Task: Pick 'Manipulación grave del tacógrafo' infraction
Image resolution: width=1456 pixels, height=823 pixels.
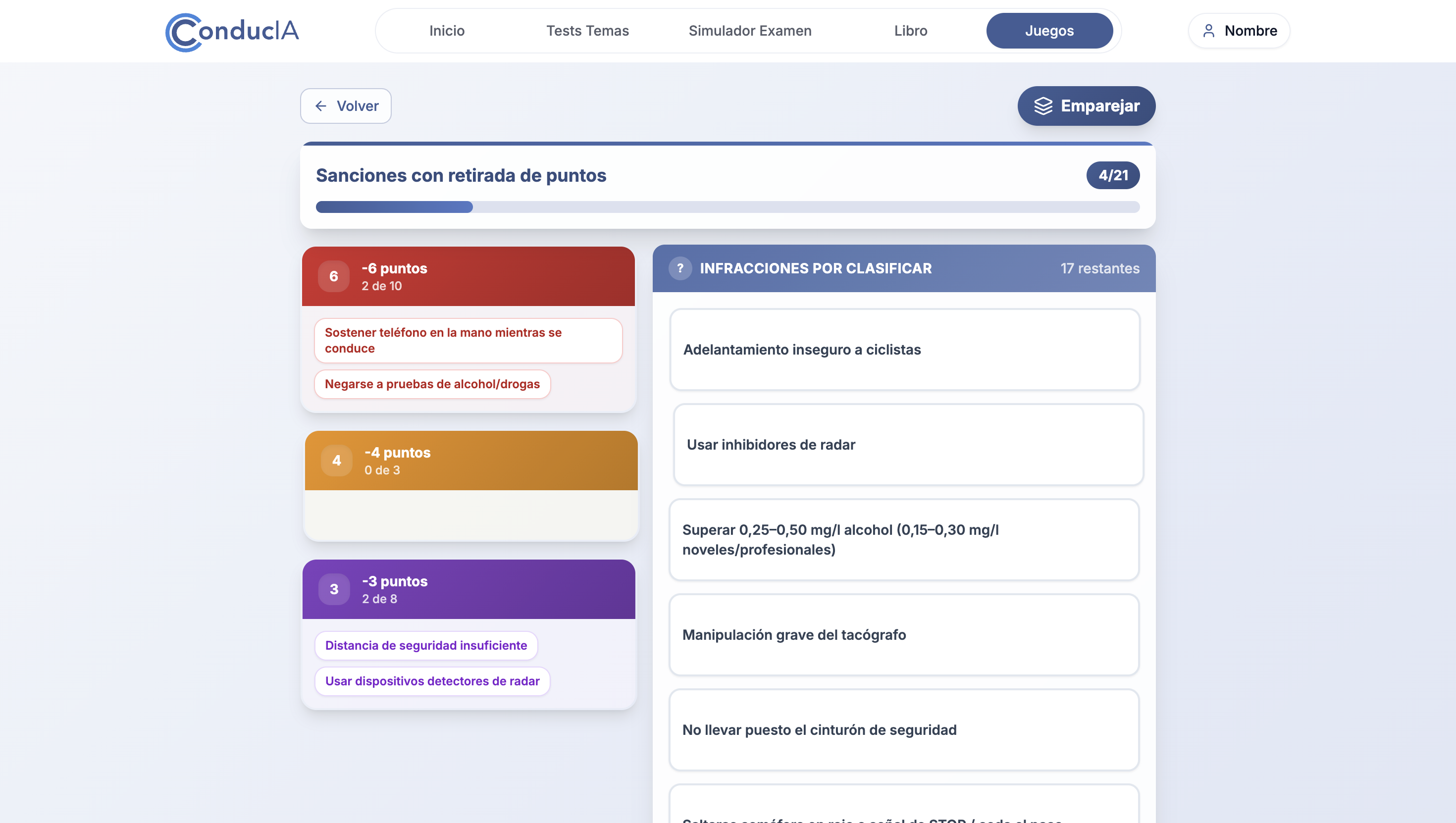Action: pyautogui.click(x=904, y=634)
